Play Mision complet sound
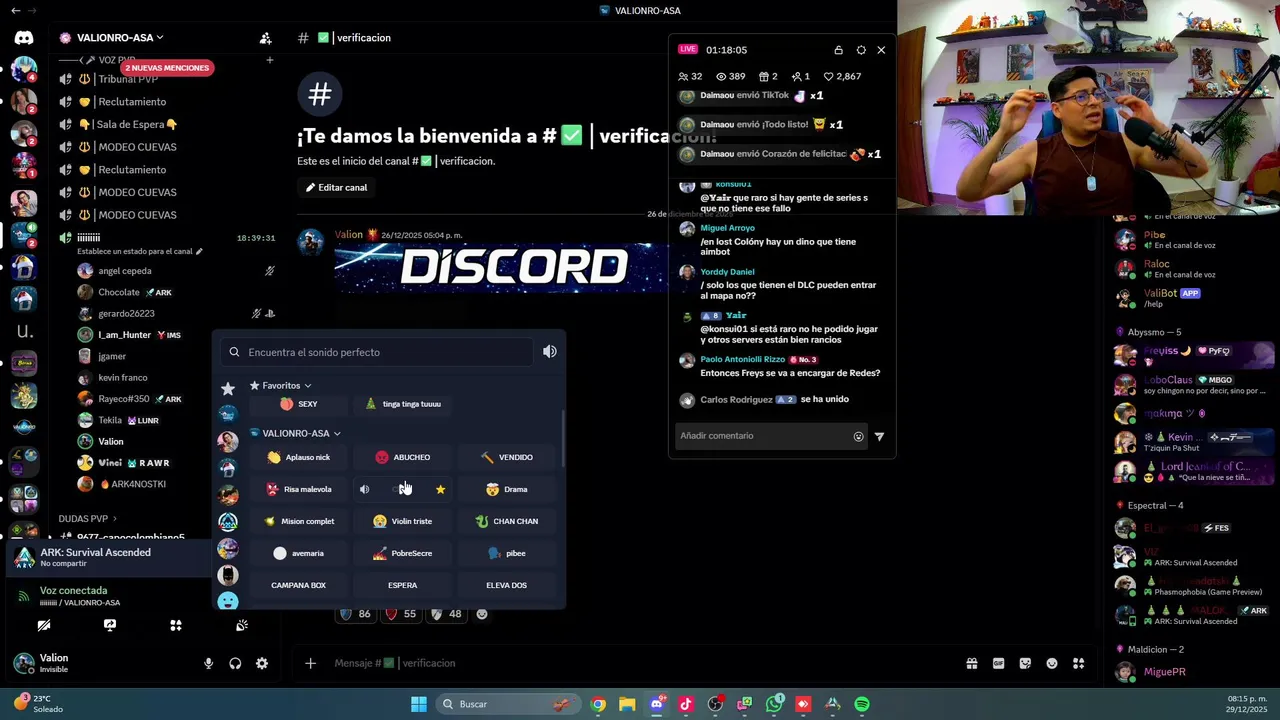 298,521
